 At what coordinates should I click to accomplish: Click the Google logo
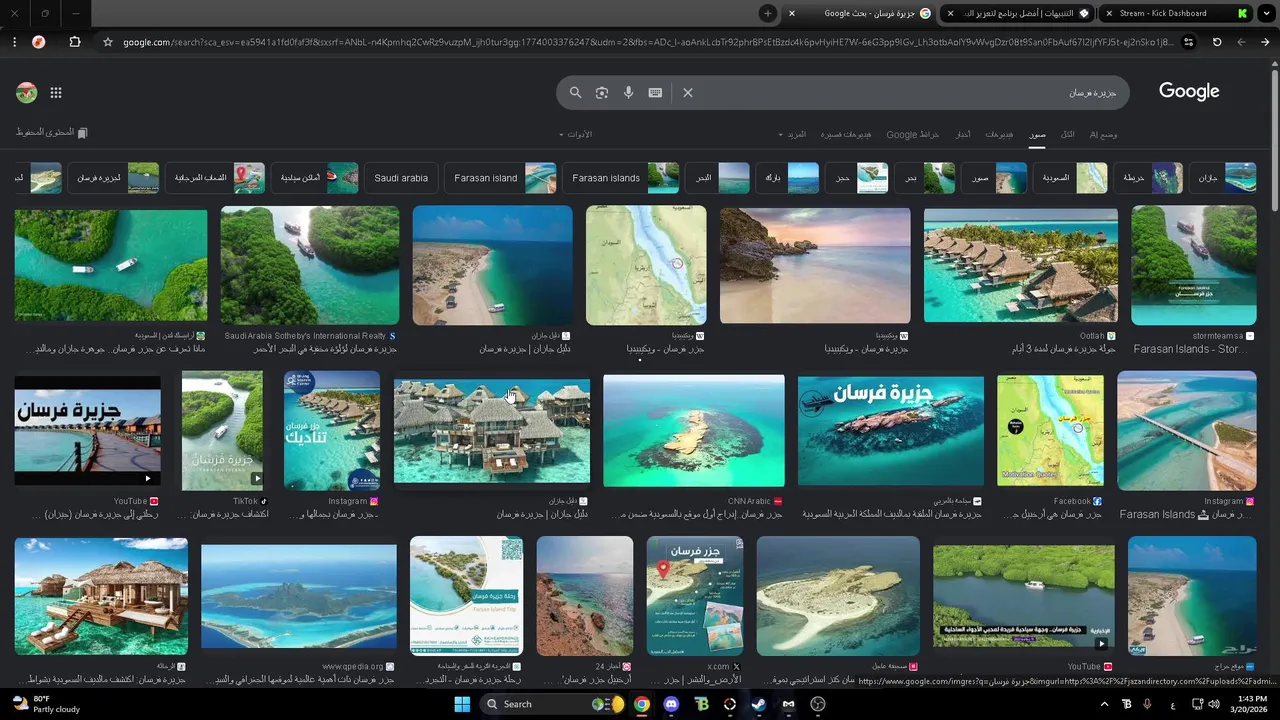[1189, 91]
